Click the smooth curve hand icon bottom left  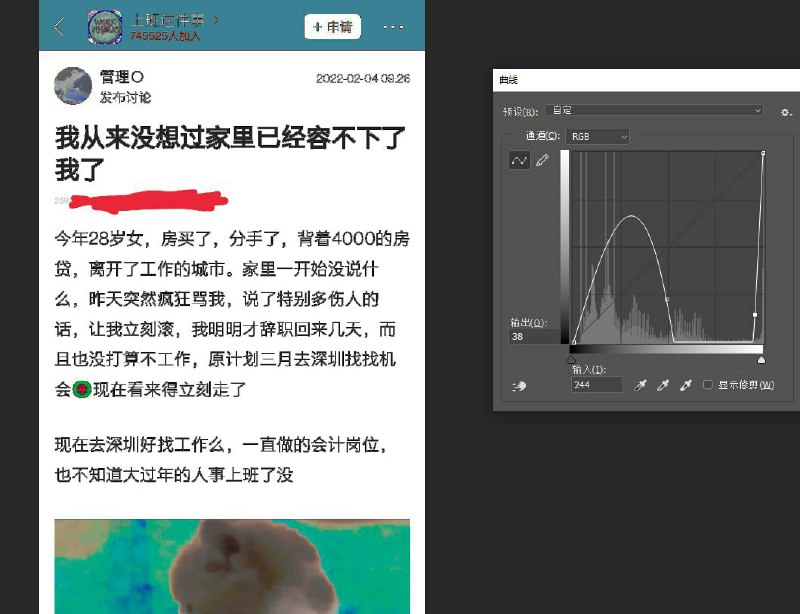(521, 384)
